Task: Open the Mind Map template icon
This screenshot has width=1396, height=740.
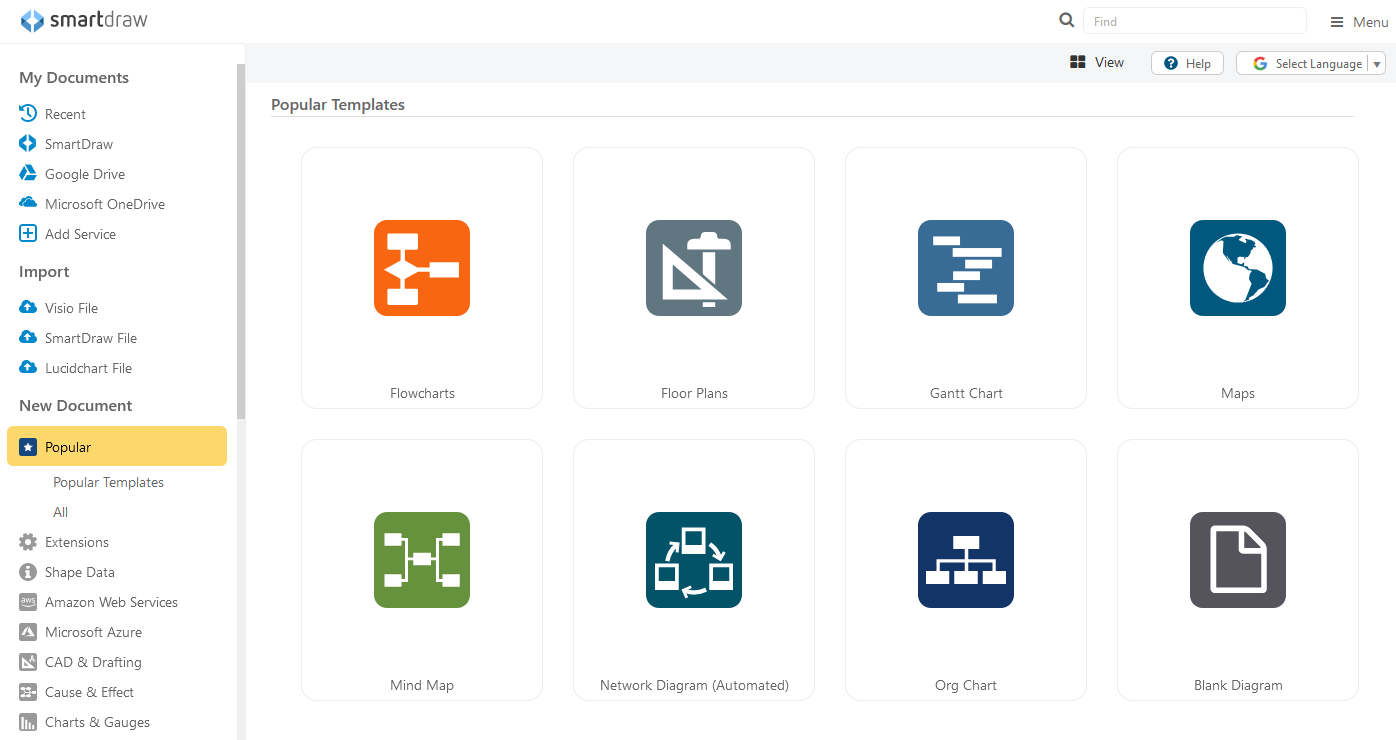Action: 421,560
